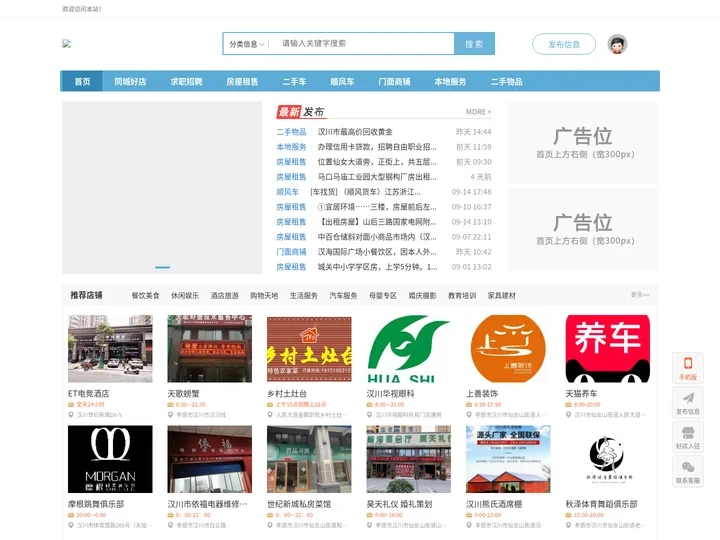Select the 家具建材 shop category tab
This screenshot has width=720, height=540.
pyautogui.click(x=501, y=295)
